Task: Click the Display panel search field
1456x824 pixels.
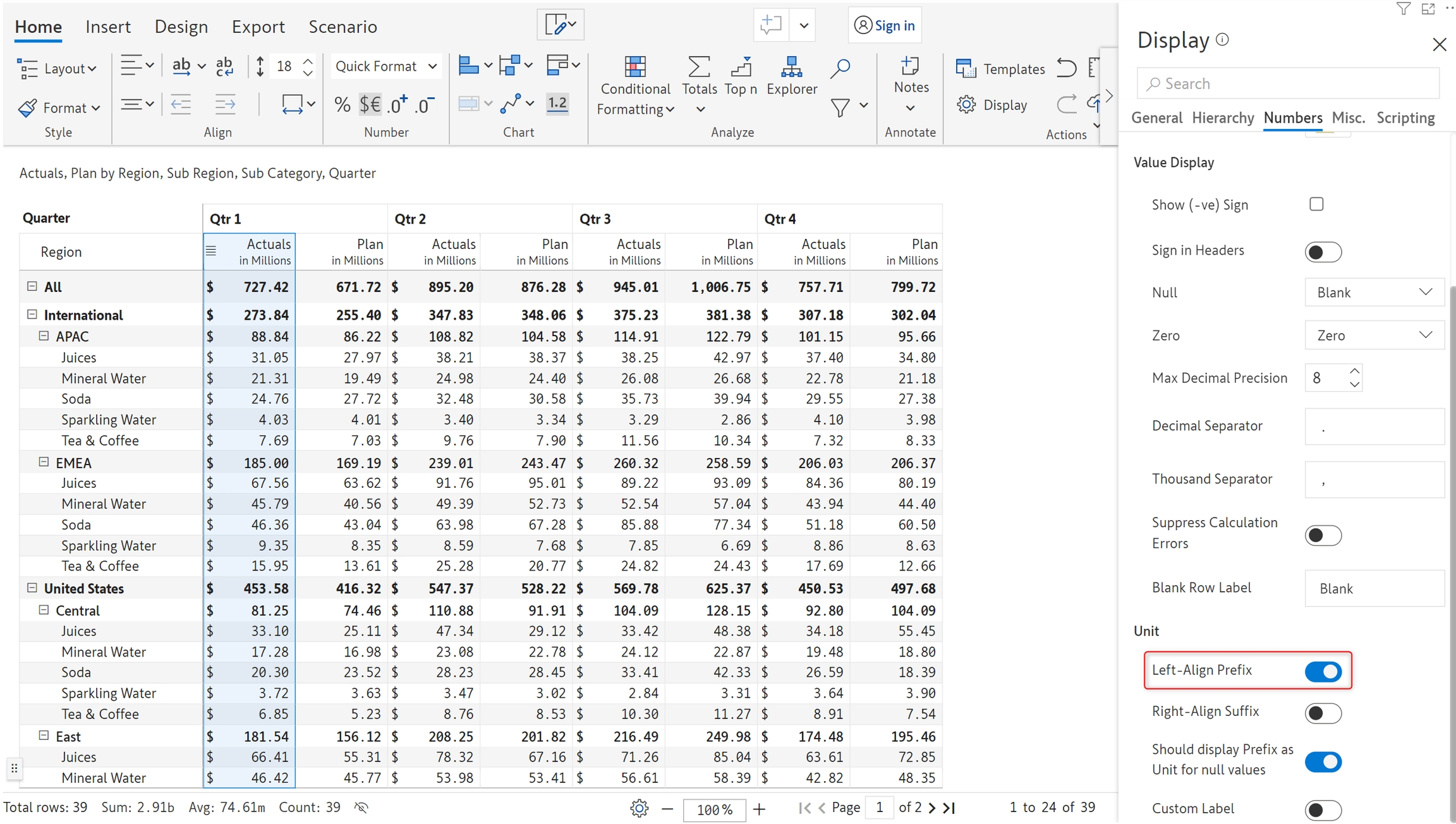Action: tap(1289, 83)
